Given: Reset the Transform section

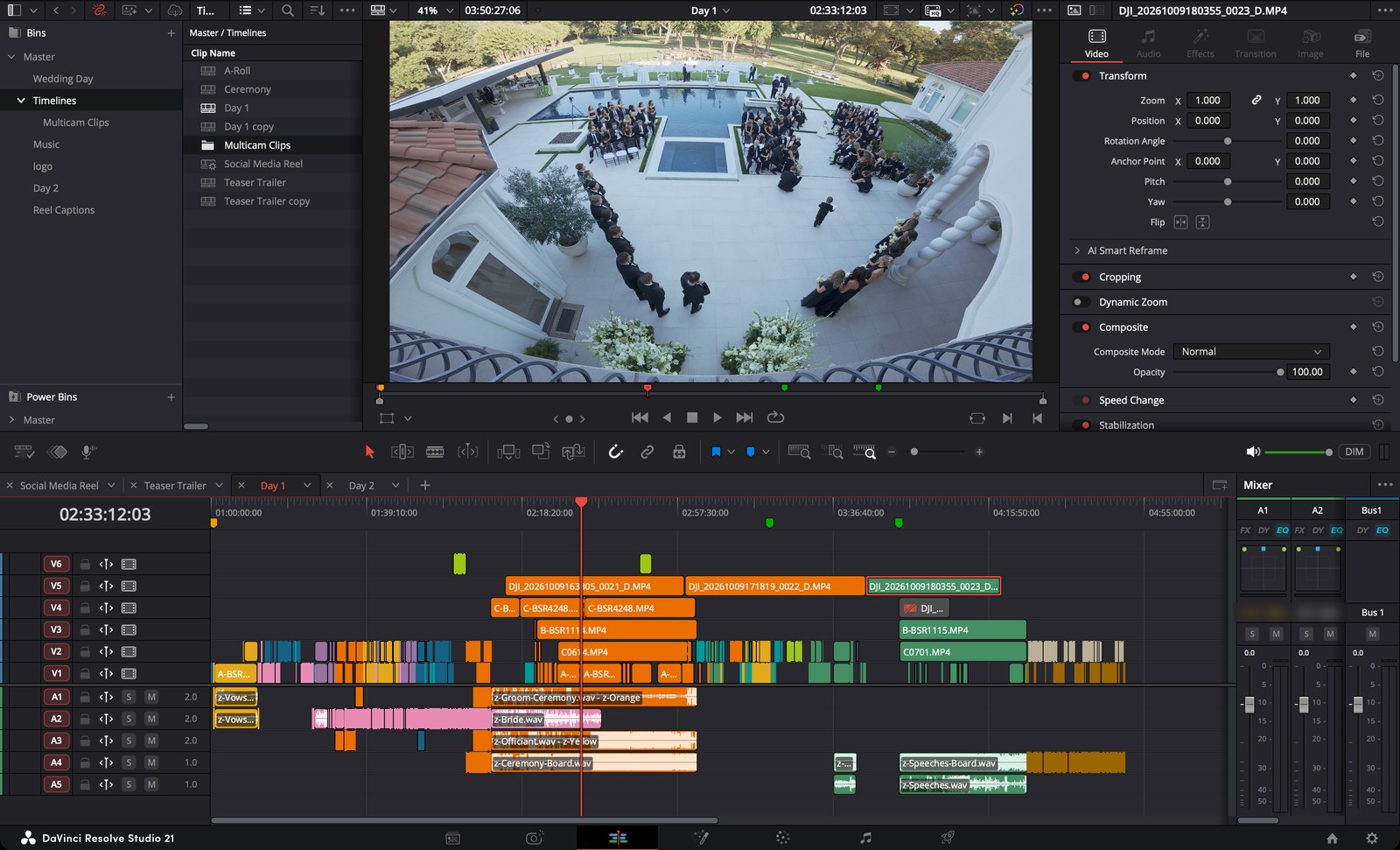Looking at the screenshot, I should 1378,76.
